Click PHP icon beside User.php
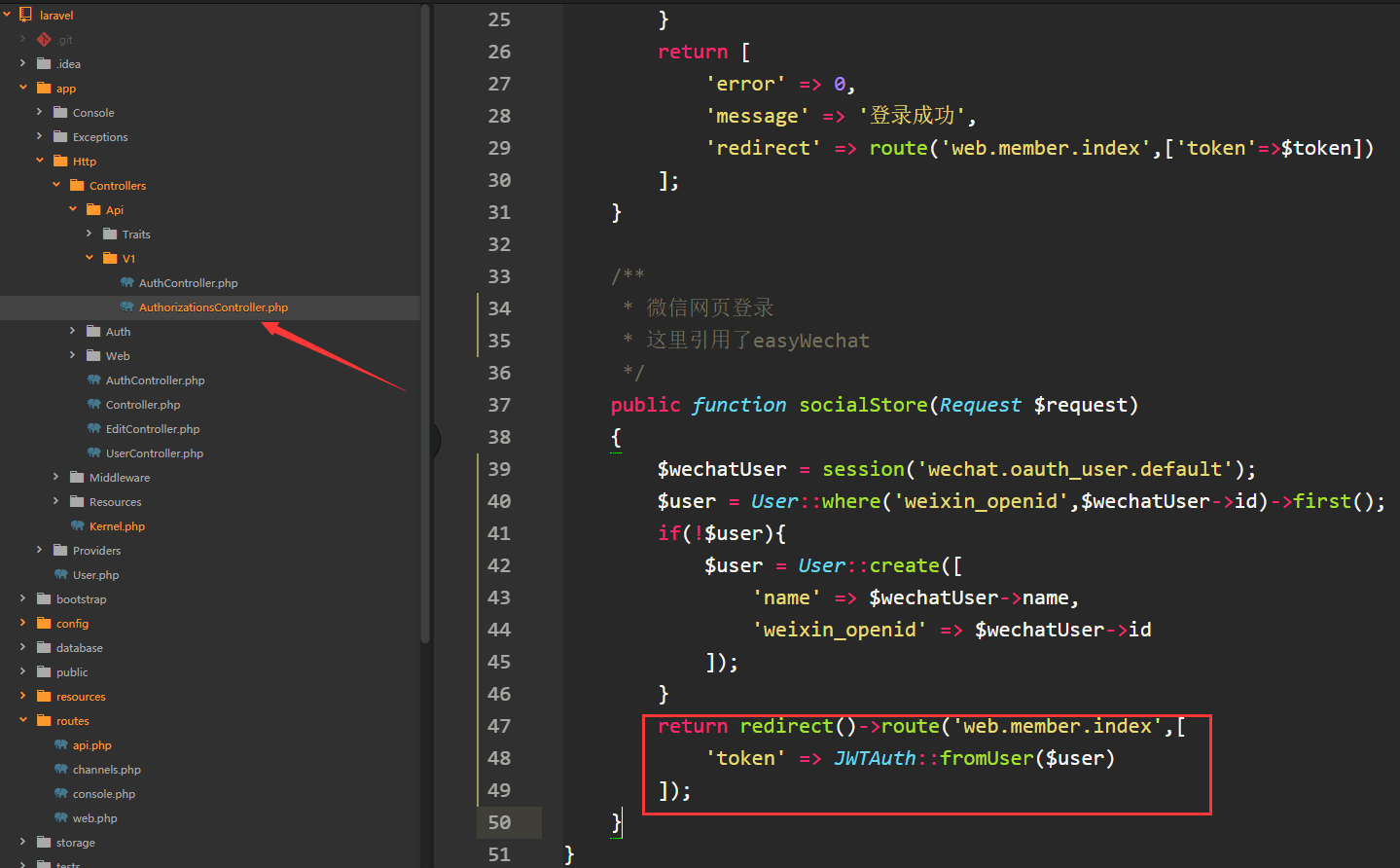The width and height of the screenshot is (1400, 868). (x=60, y=574)
